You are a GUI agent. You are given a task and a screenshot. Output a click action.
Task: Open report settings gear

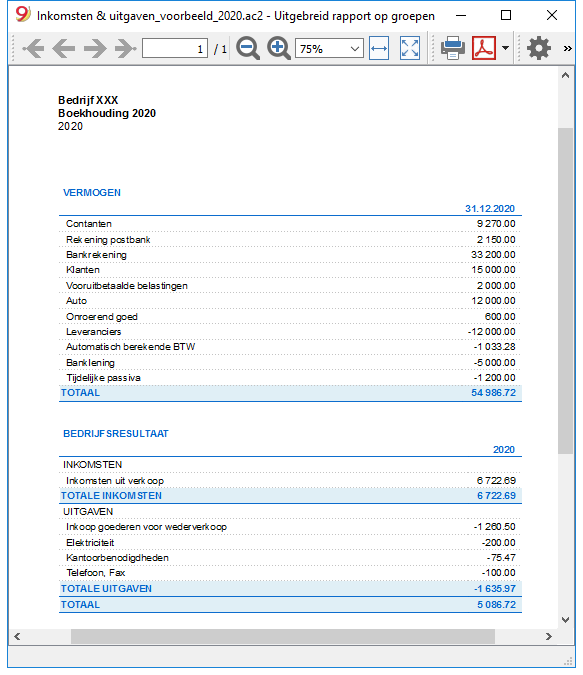click(x=539, y=48)
